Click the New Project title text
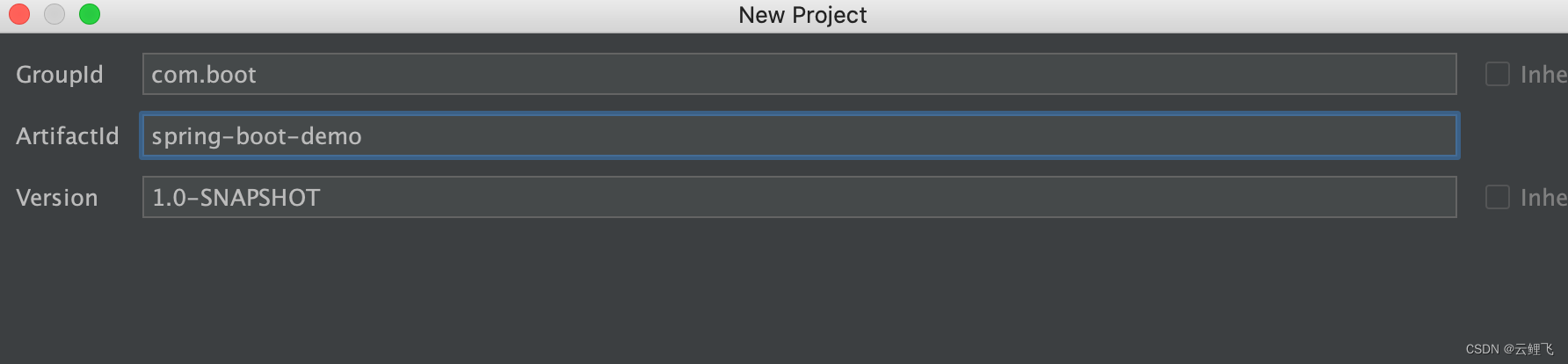 (802, 15)
